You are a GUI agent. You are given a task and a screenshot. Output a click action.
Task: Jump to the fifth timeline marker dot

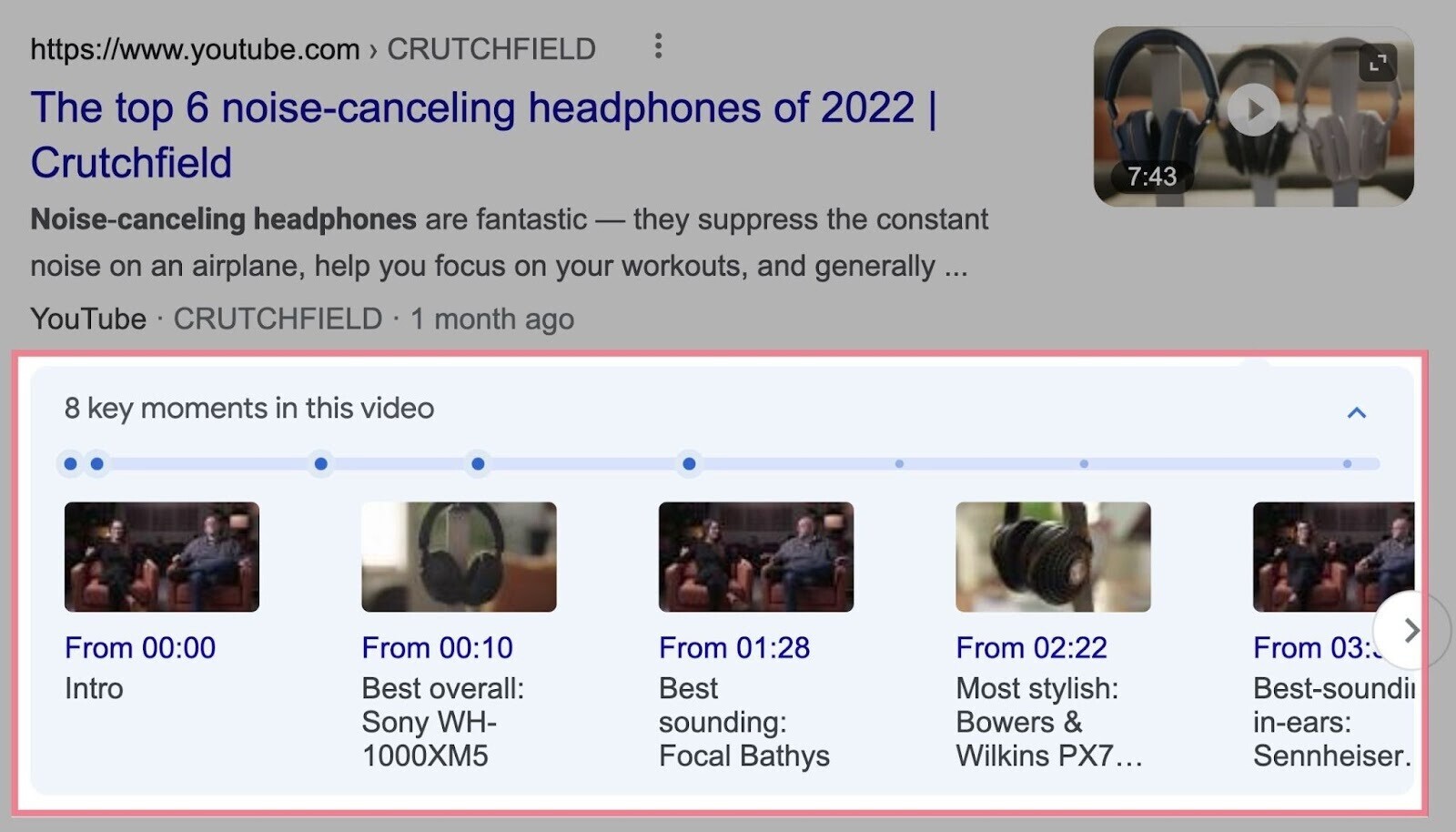pos(689,464)
